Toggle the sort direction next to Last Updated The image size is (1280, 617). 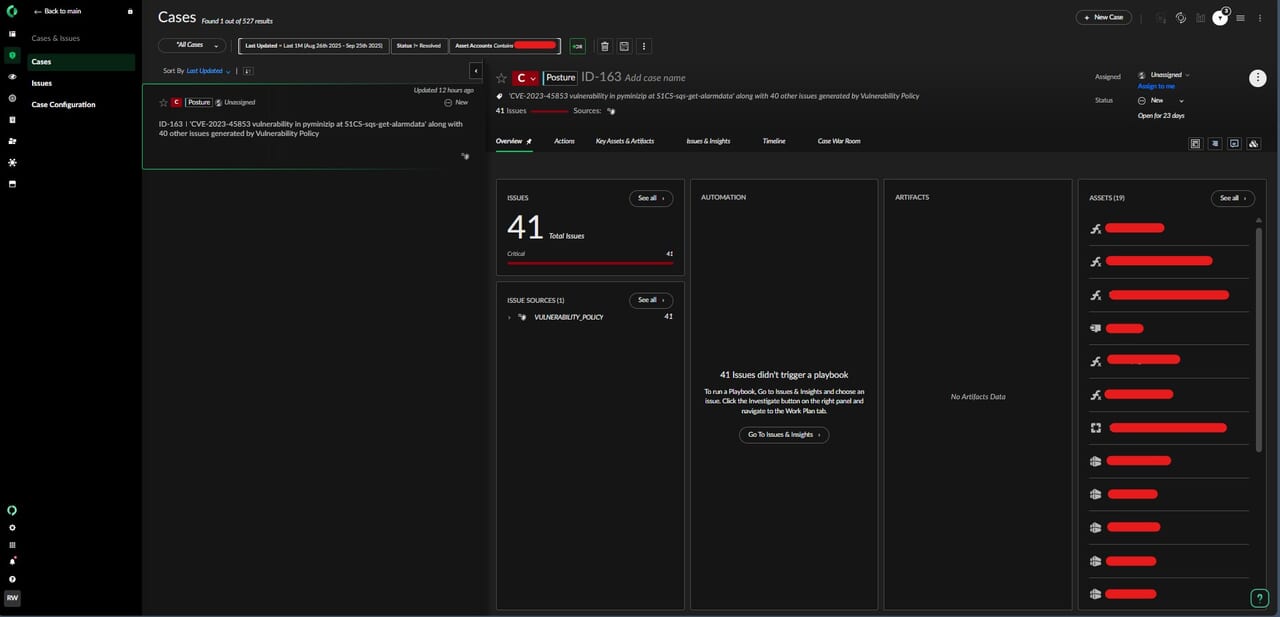247,71
